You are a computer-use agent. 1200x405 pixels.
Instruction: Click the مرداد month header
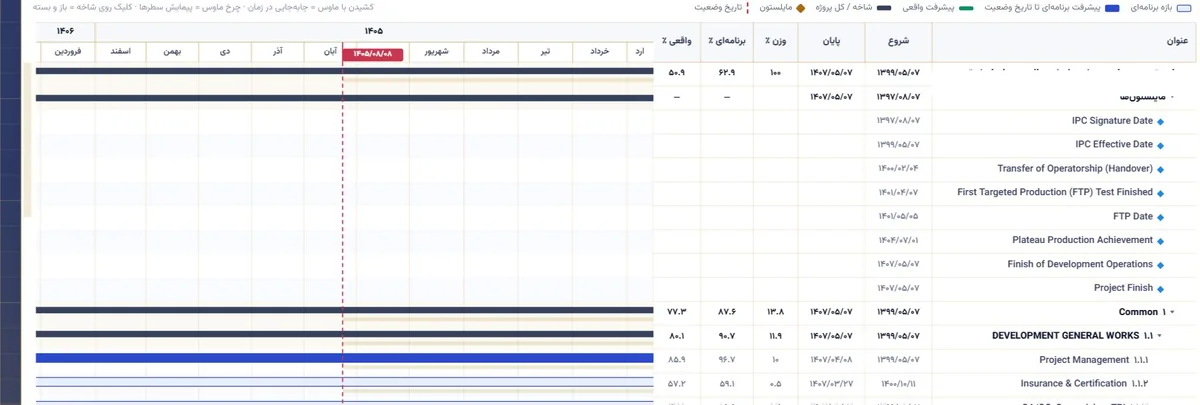point(490,50)
